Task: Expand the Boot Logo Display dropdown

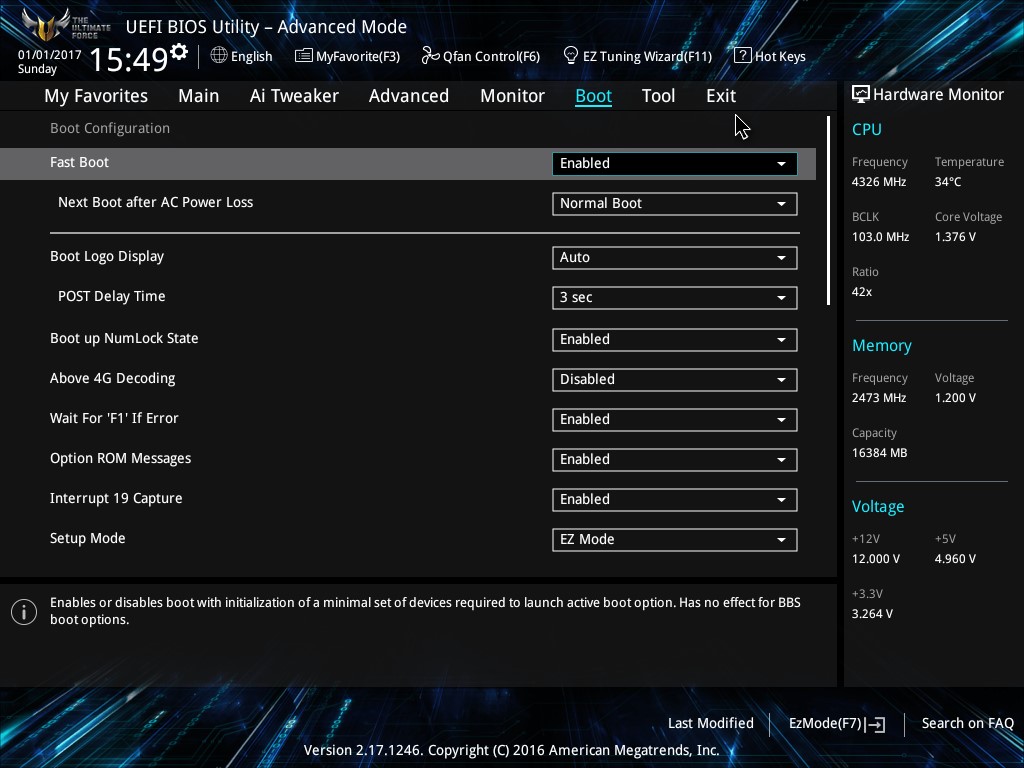Action: 674,257
